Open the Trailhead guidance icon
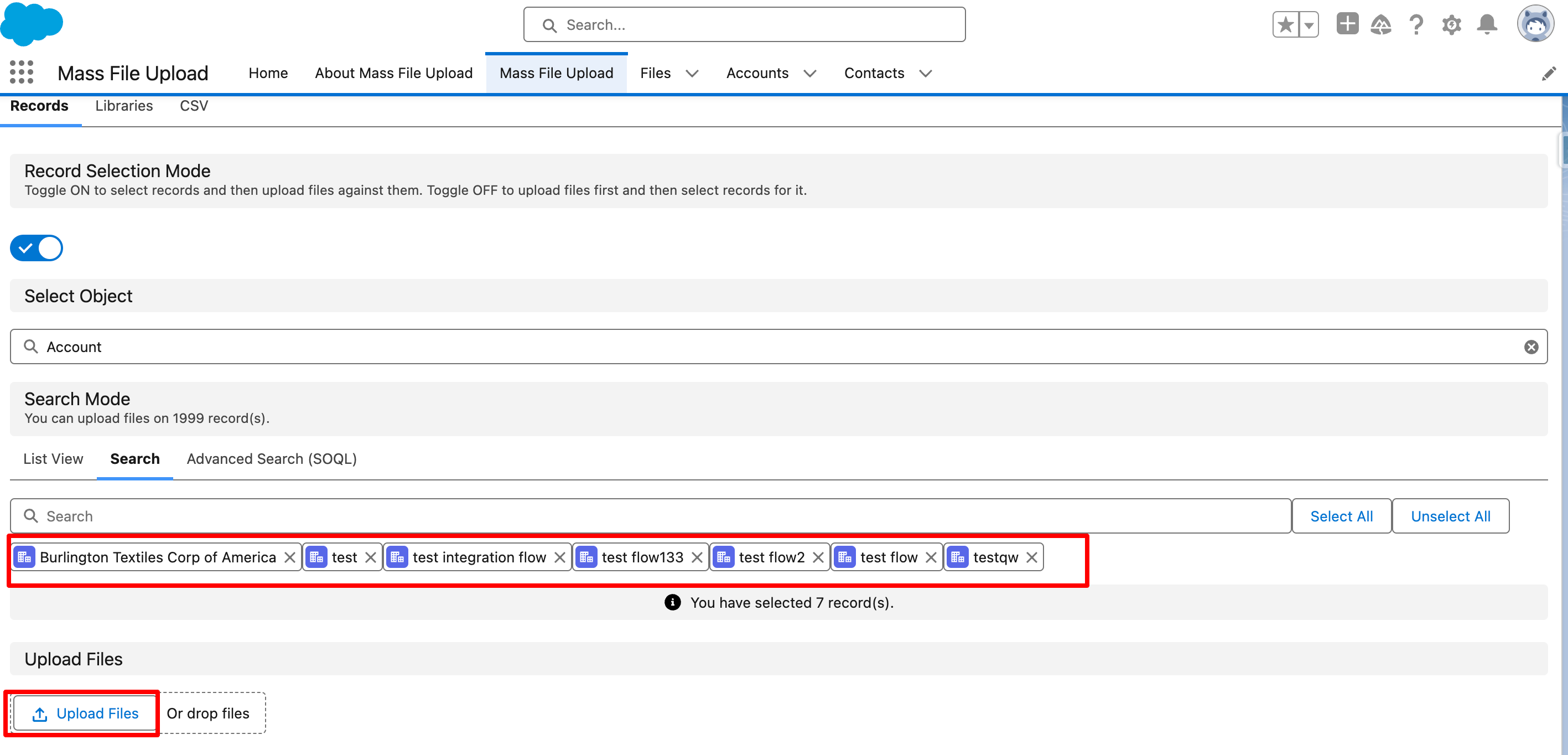Image resolution: width=1568 pixels, height=755 pixels. click(x=1380, y=25)
